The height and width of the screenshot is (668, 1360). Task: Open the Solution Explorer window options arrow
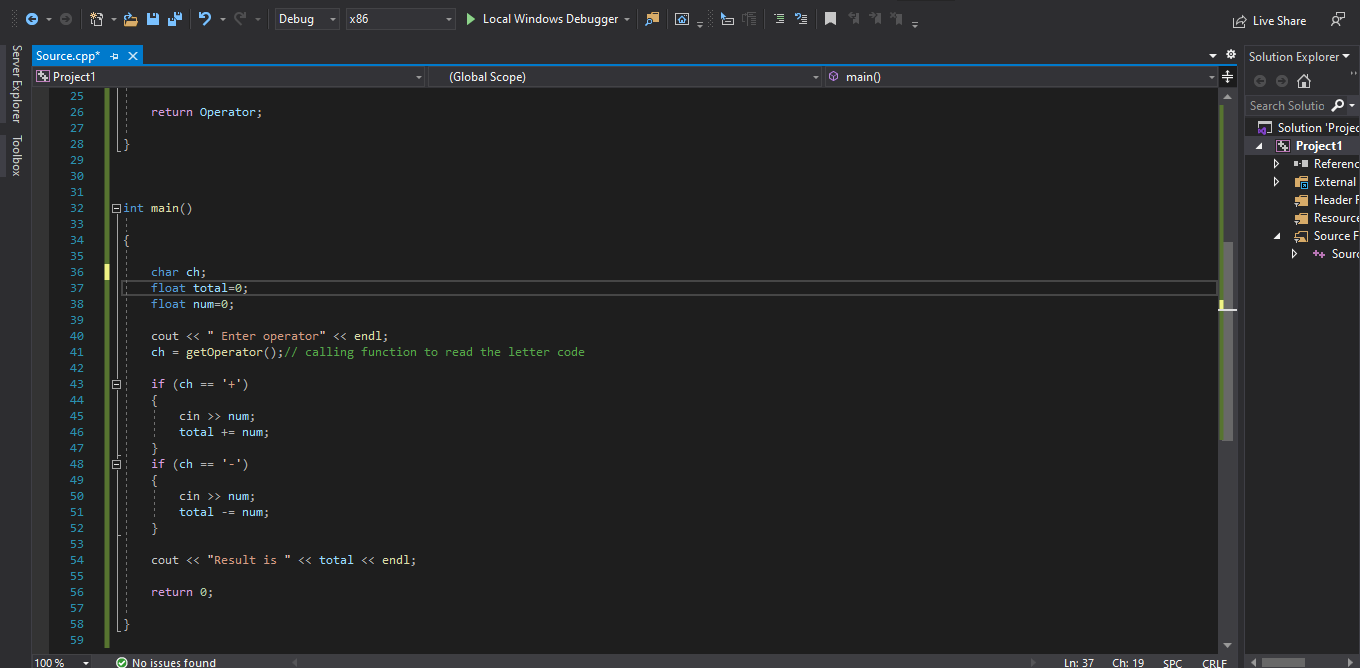pos(1346,57)
